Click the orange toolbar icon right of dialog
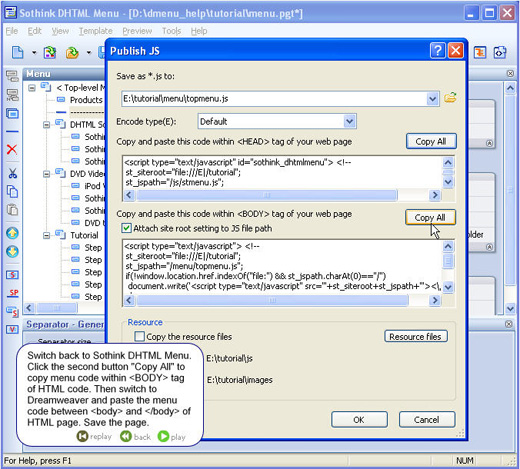Image resolution: width=520 pixels, height=469 pixels. [480, 53]
